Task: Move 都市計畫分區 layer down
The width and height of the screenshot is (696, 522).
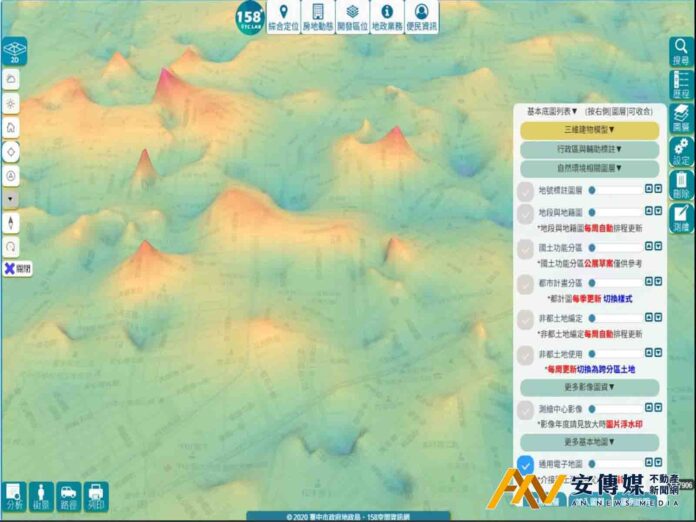Action: click(658, 281)
